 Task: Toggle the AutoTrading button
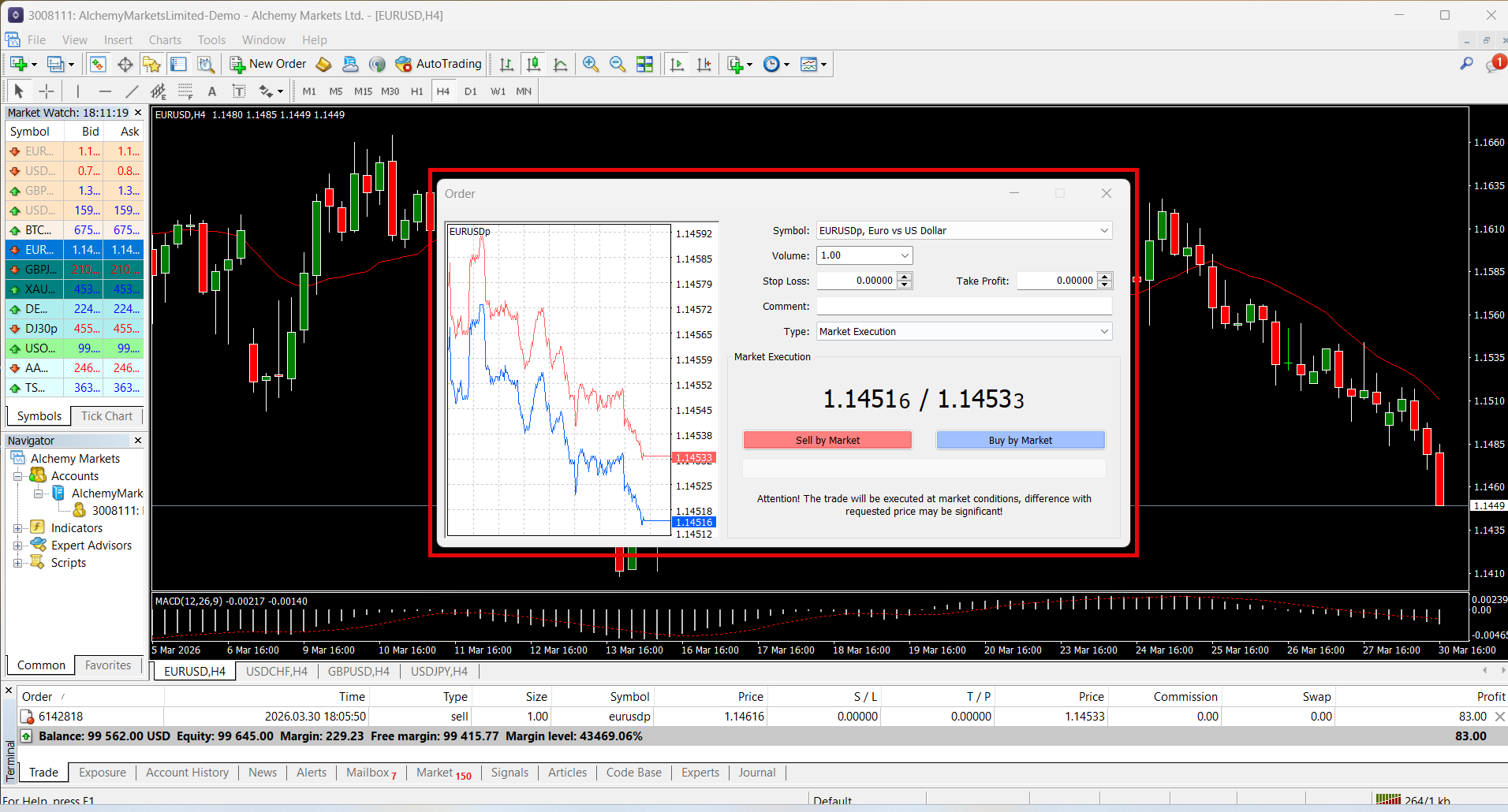(x=439, y=64)
